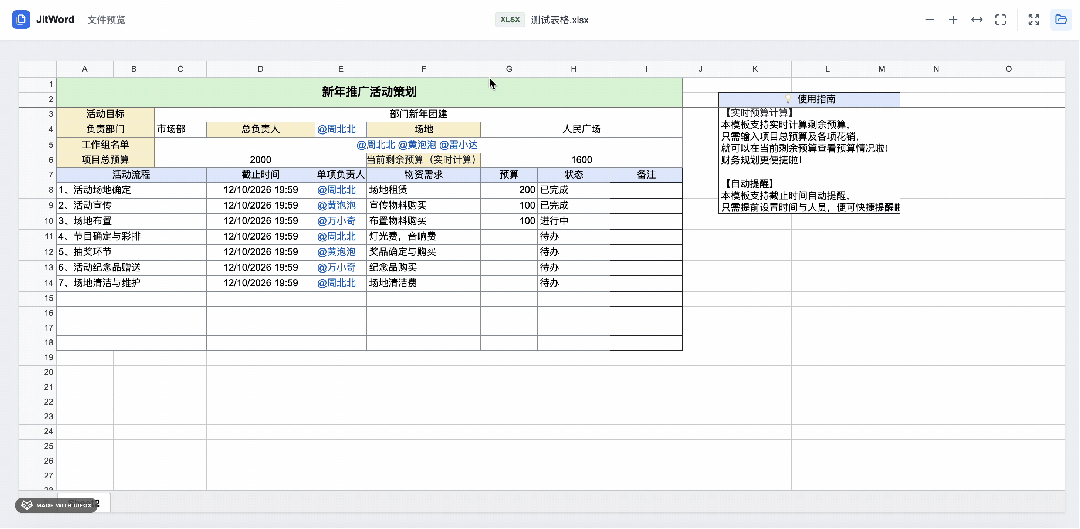Click the 进行中 status cell
This screenshot has height=529, width=1080.
[x=574, y=221]
